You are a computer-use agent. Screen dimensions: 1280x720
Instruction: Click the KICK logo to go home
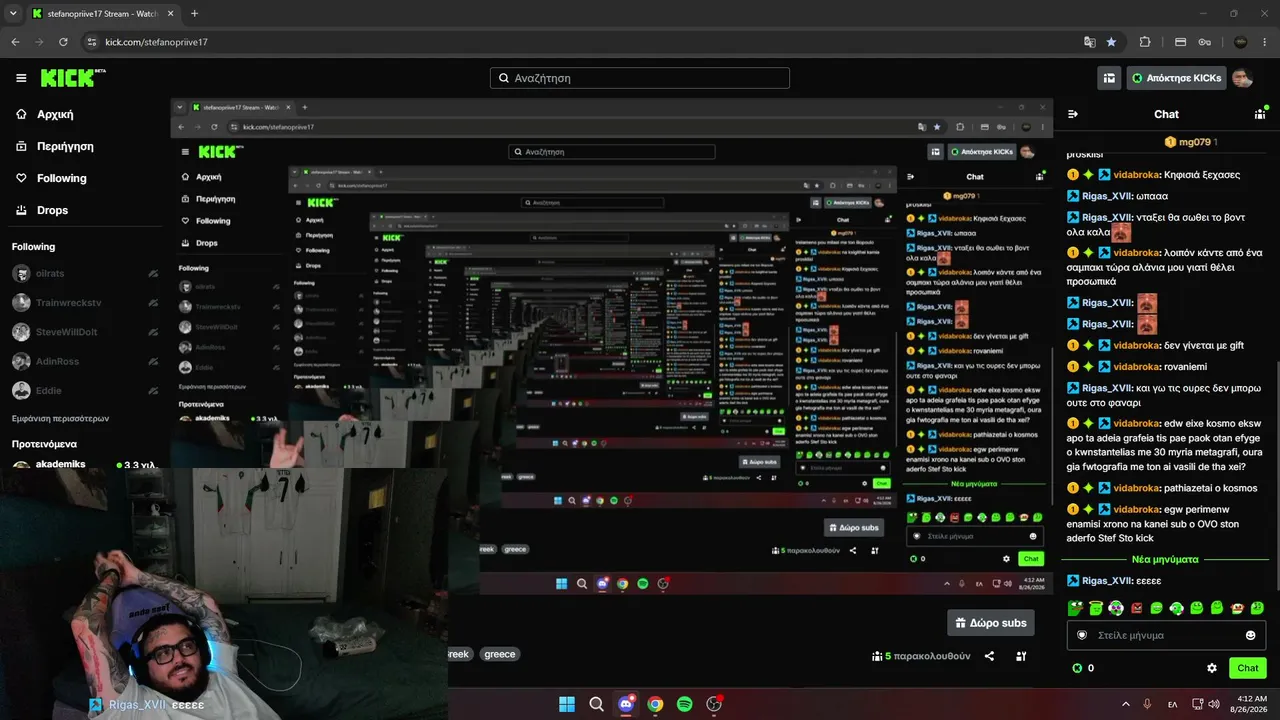[73, 78]
